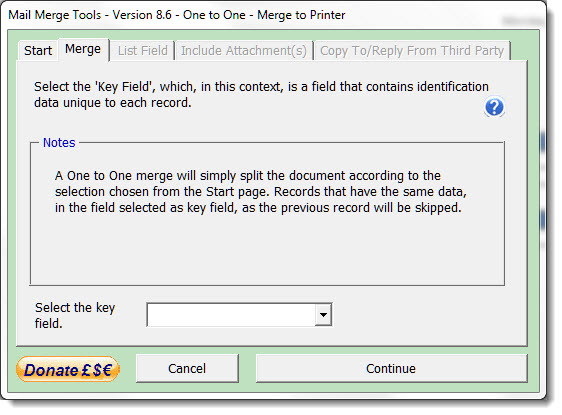Click the empty gray space right of the combo box
This screenshot has height=415, width=562.
[428, 315]
